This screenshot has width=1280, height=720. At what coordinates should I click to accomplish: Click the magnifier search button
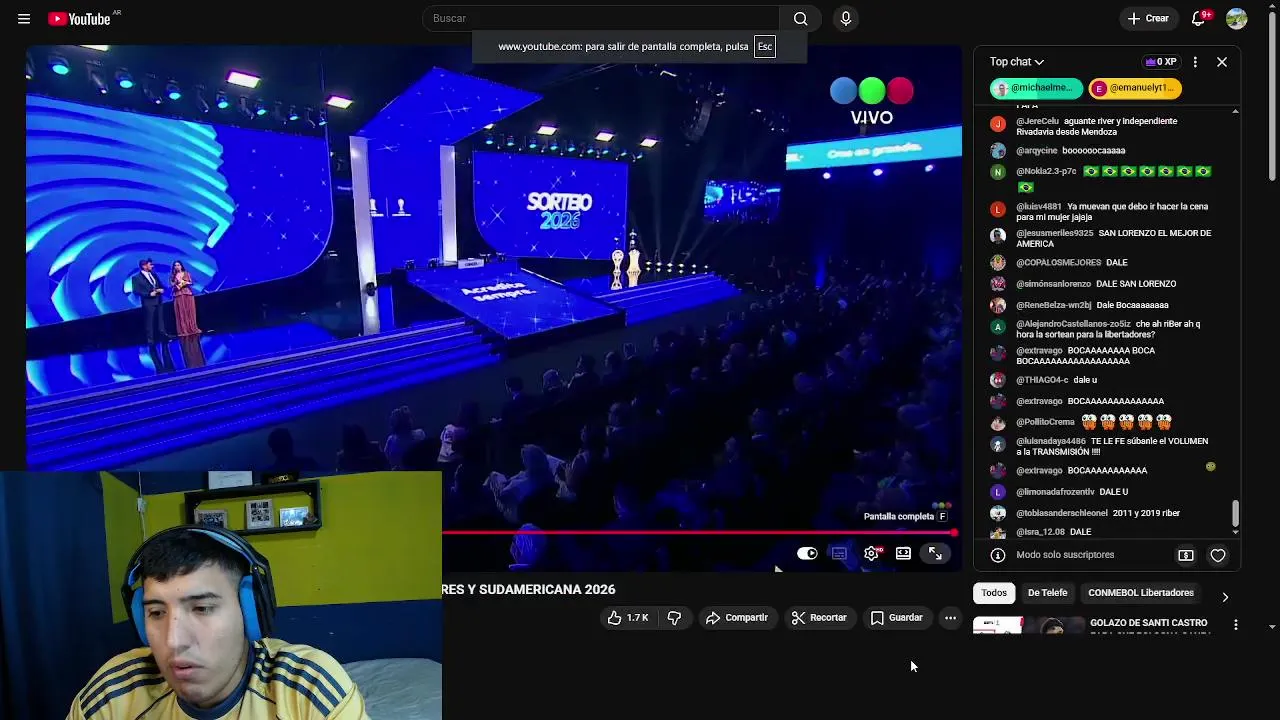point(800,18)
